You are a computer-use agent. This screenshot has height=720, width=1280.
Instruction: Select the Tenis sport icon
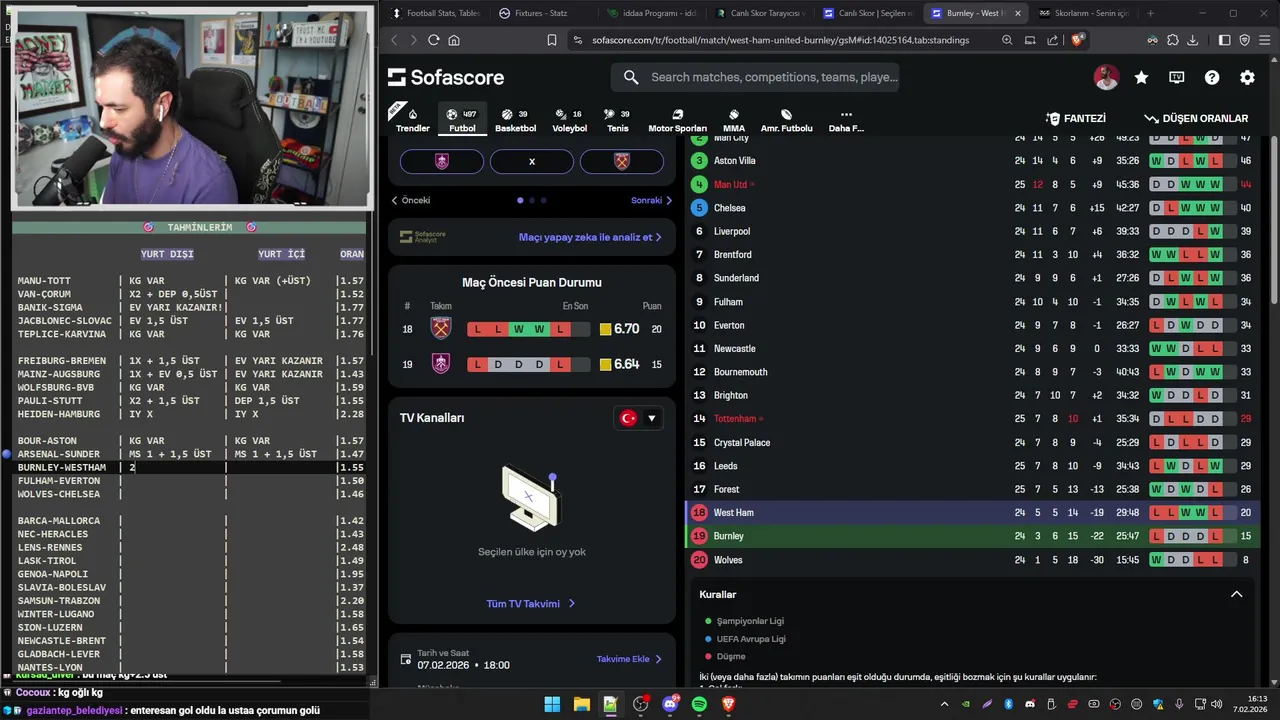pyautogui.click(x=618, y=120)
